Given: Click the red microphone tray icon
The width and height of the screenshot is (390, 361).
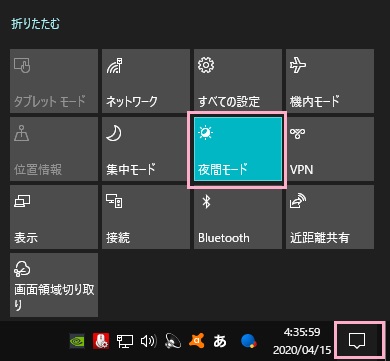Looking at the screenshot, I should [101, 341].
